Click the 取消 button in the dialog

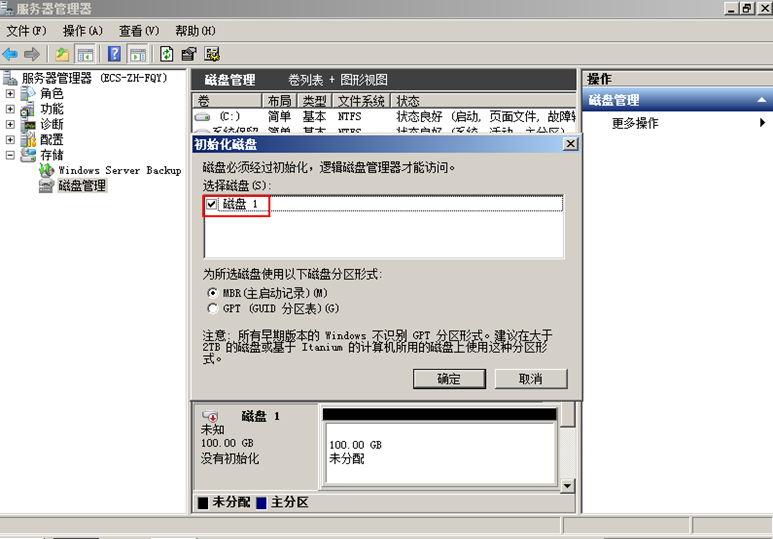point(531,379)
